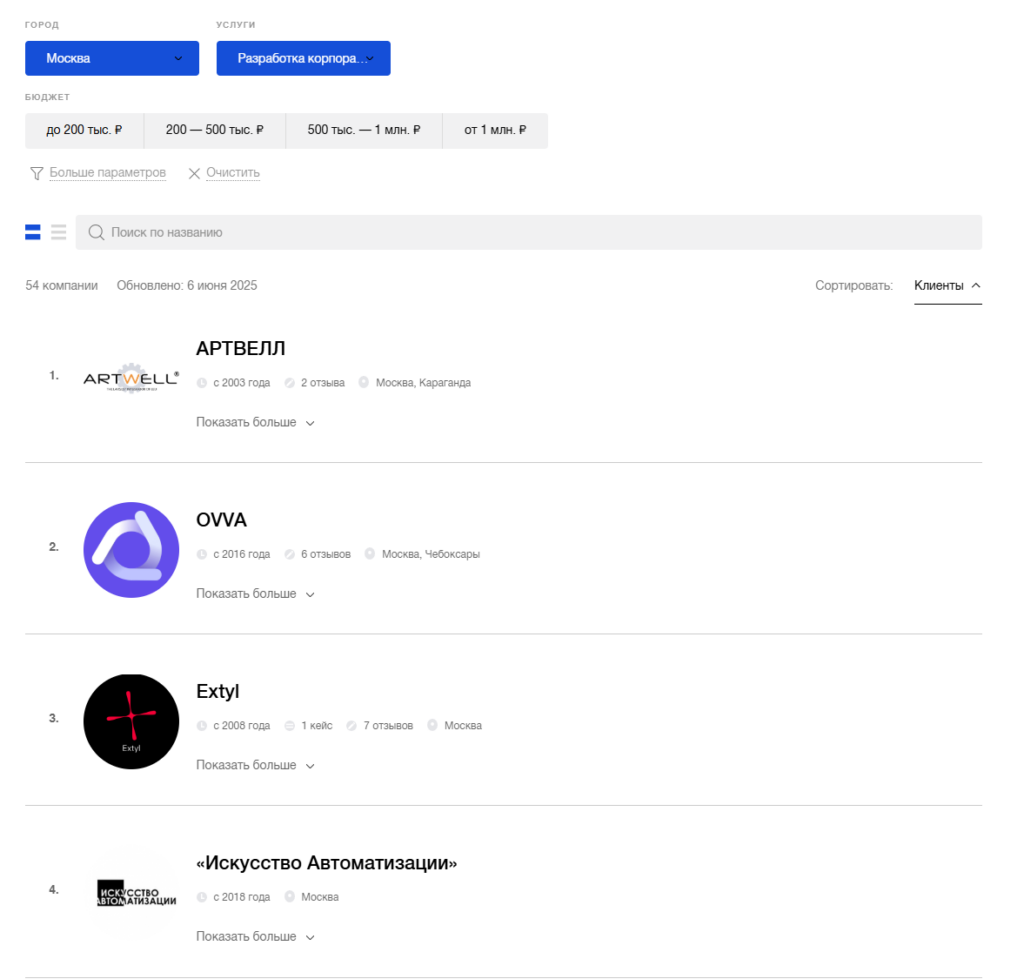The width and height of the screenshot is (1024, 979).
Task: Click the reviews icon next to 7 отзывов
Action: click(x=351, y=726)
